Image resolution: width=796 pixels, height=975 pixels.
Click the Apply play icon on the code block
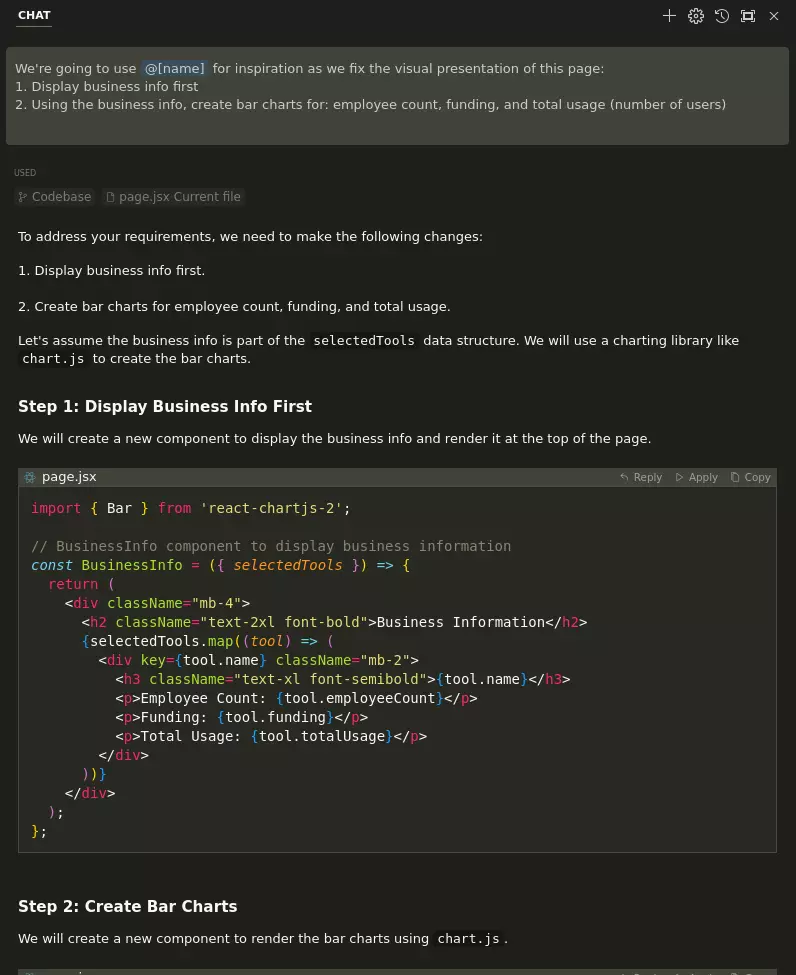[x=682, y=477]
